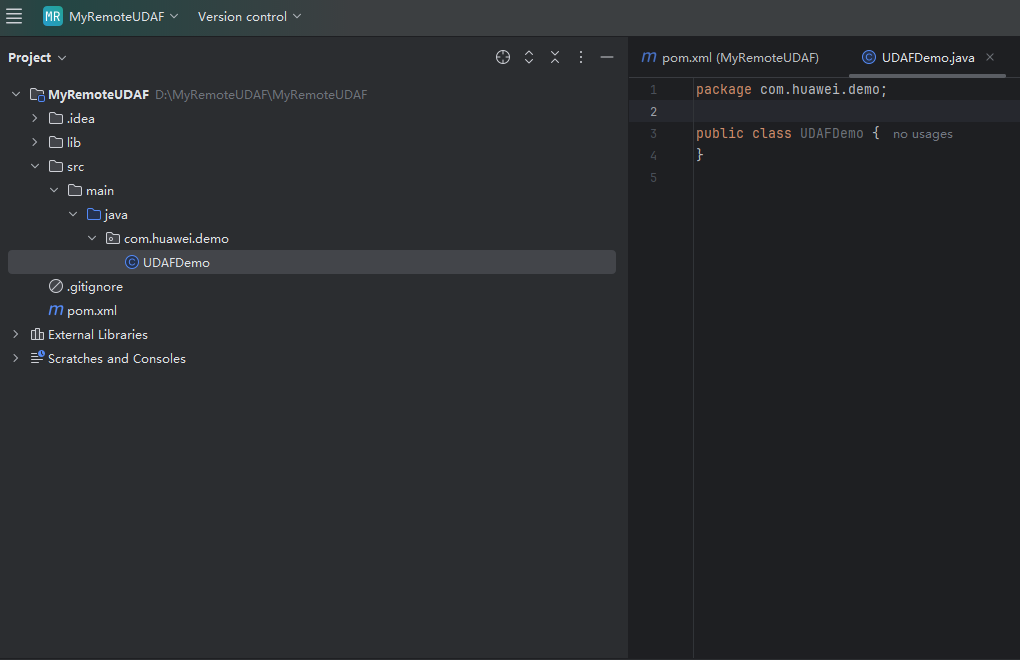Click the .gitignore file icon
Image resolution: width=1020 pixels, height=660 pixels.
[x=56, y=286]
